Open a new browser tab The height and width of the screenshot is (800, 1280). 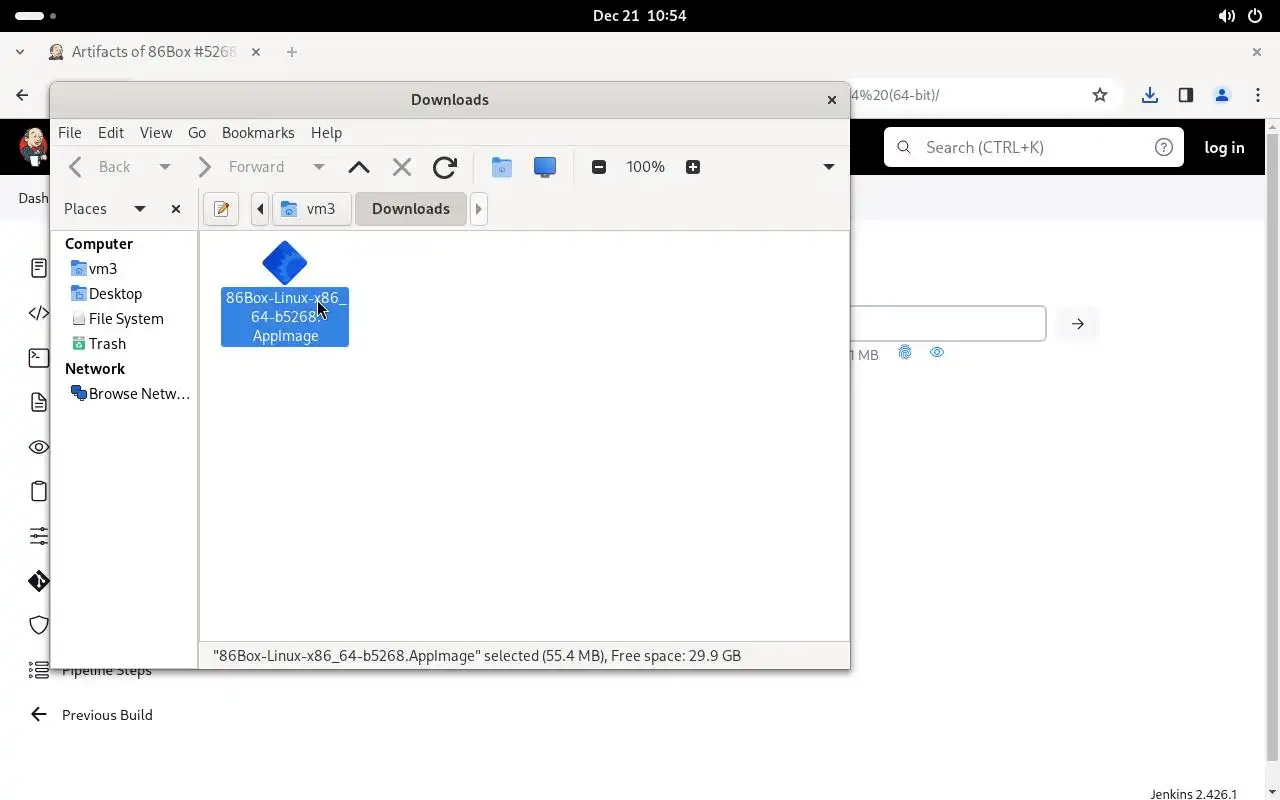point(292,52)
